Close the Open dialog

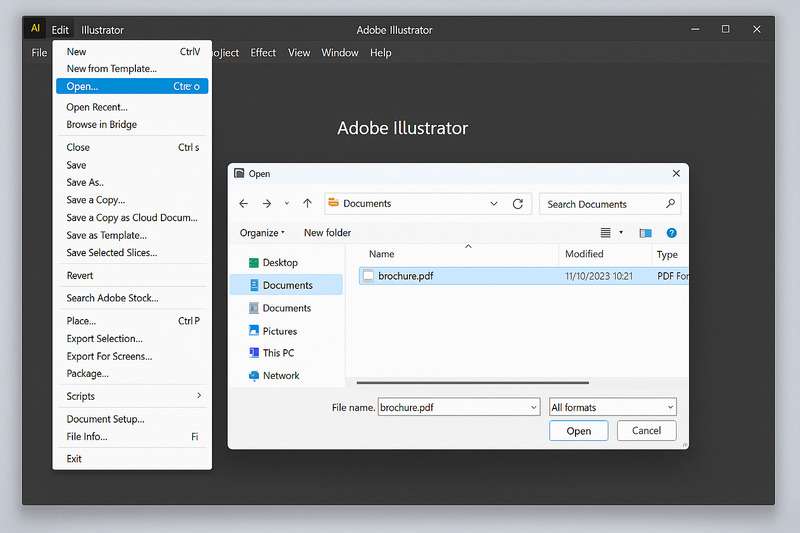[676, 173]
